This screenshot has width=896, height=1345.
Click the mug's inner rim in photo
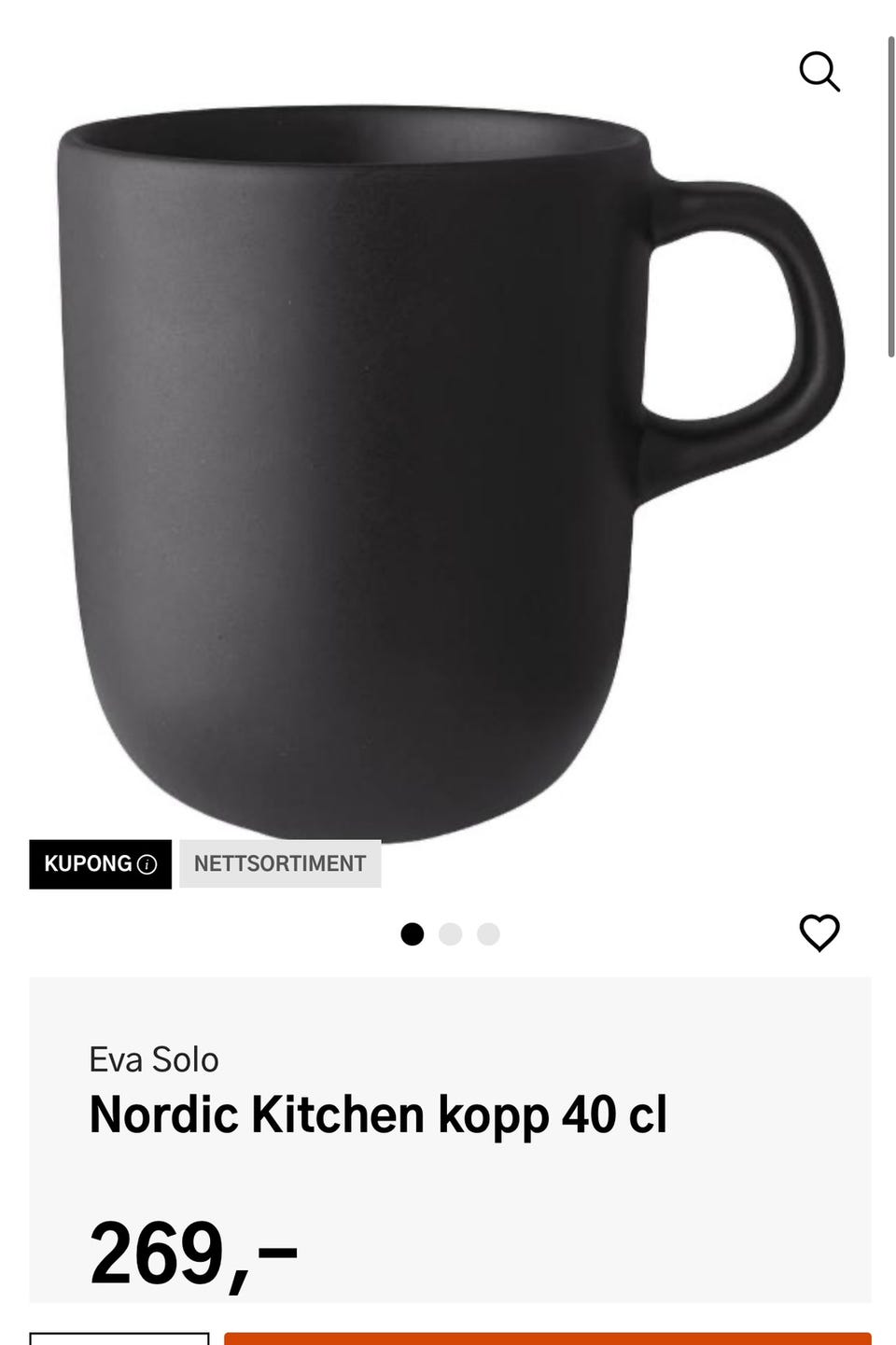pos(355,136)
